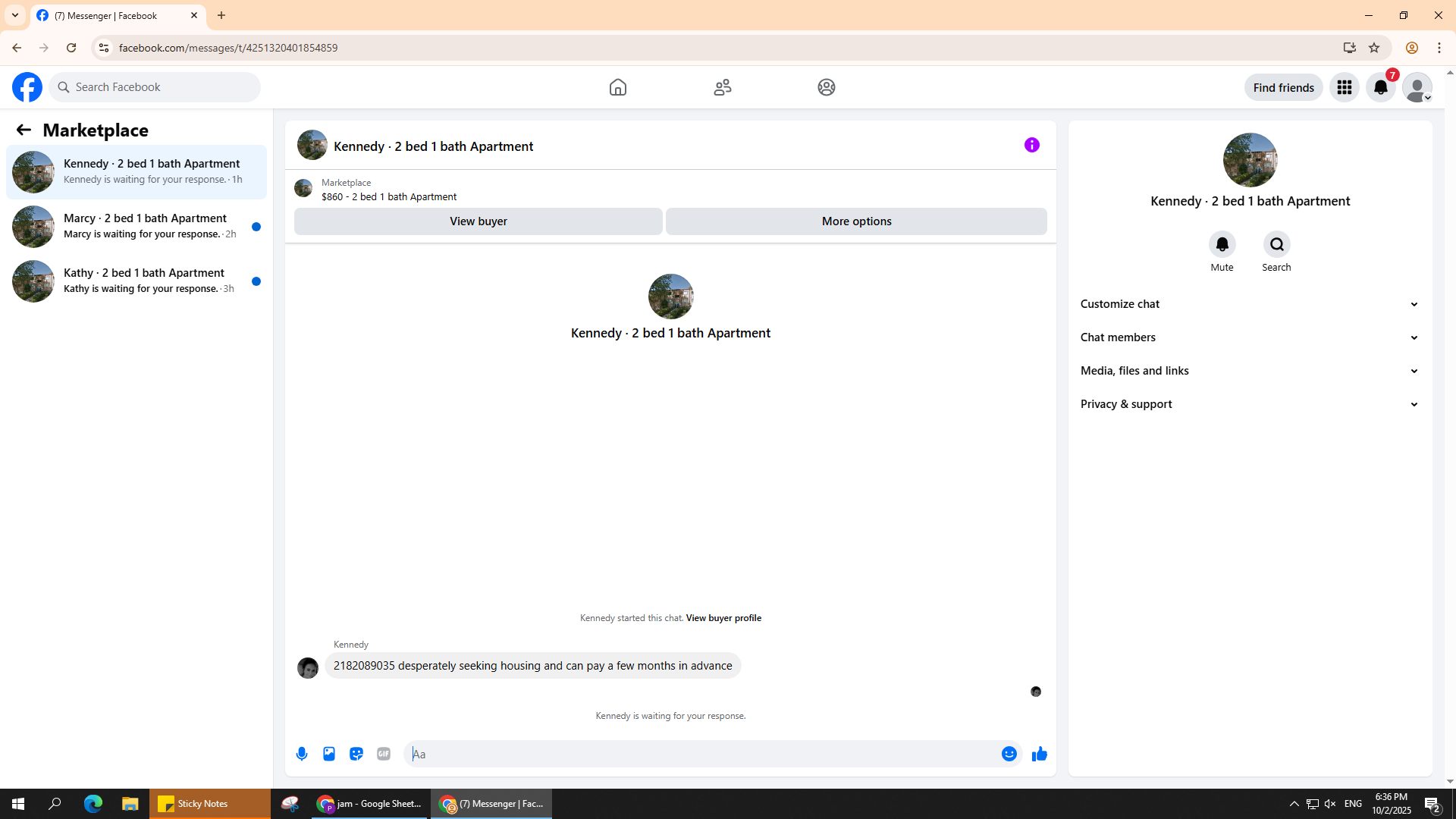The height and width of the screenshot is (819, 1456).
Task: Open the sticker picker icon
Action: (x=356, y=754)
